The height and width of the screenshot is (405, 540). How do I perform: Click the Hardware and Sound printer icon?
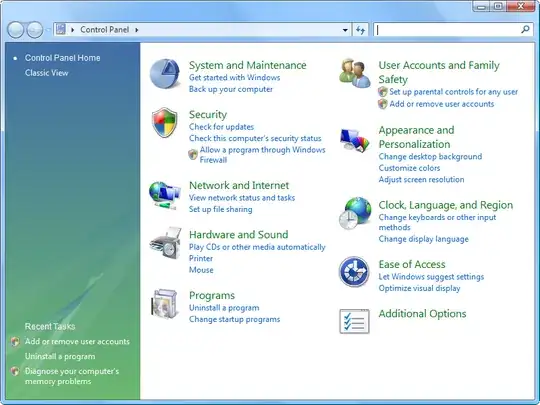(x=165, y=243)
